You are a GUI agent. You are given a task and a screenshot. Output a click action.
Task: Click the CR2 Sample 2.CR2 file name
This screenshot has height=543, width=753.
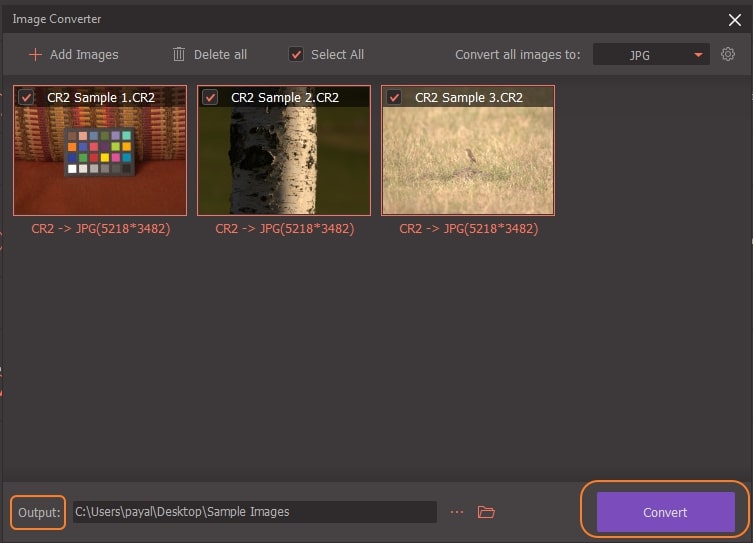pyautogui.click(x=284, y=98)
